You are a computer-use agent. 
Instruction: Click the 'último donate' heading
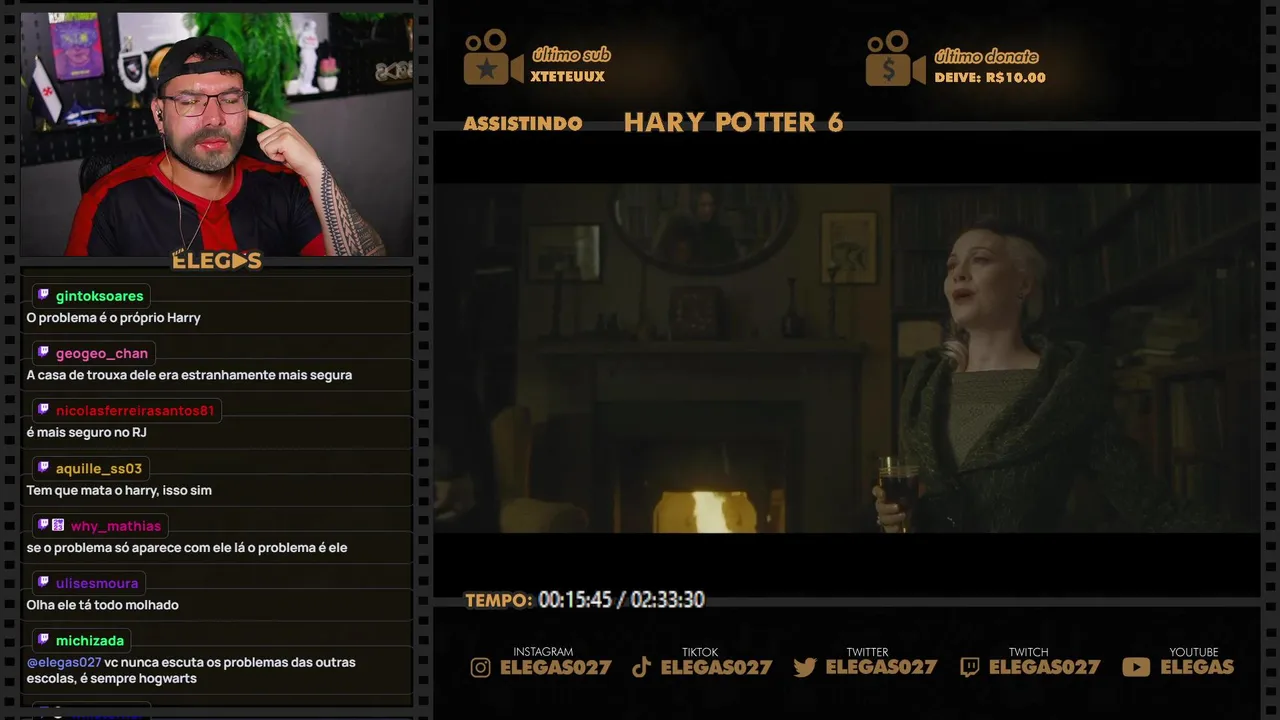[986, 56]
